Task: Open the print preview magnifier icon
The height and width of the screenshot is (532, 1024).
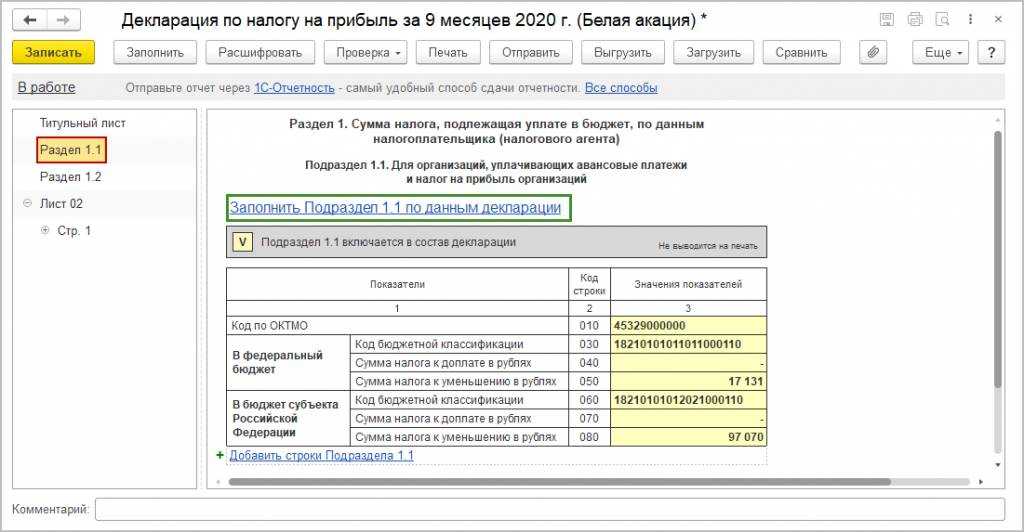Action: [941, 20]
